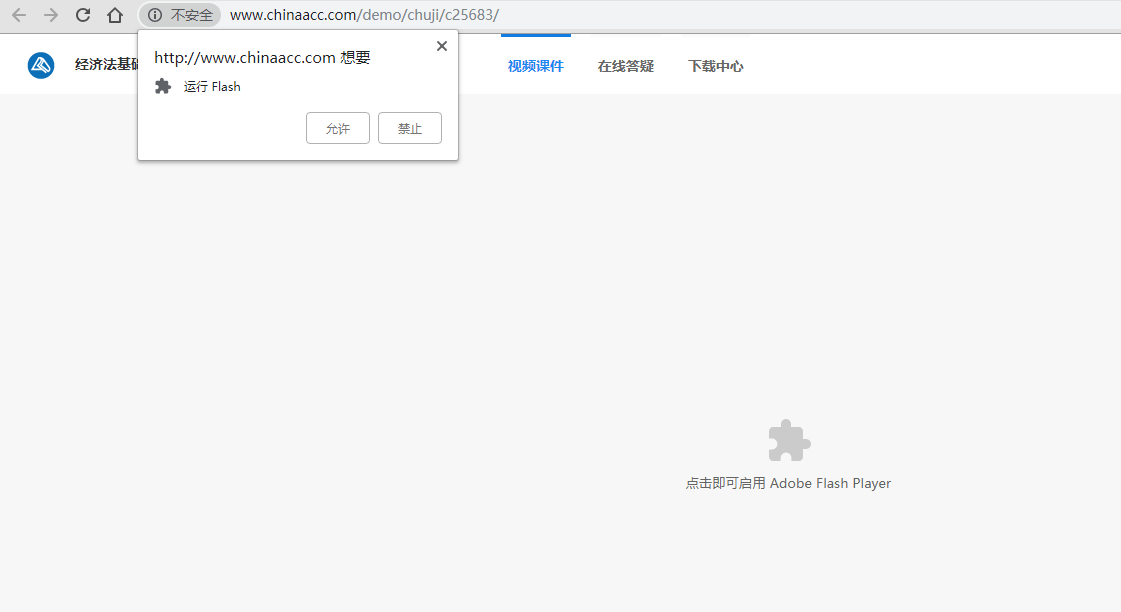The image size is (1121, 612).
Task: Switch to the 视频课件 tab
Action: pos(535,66)
